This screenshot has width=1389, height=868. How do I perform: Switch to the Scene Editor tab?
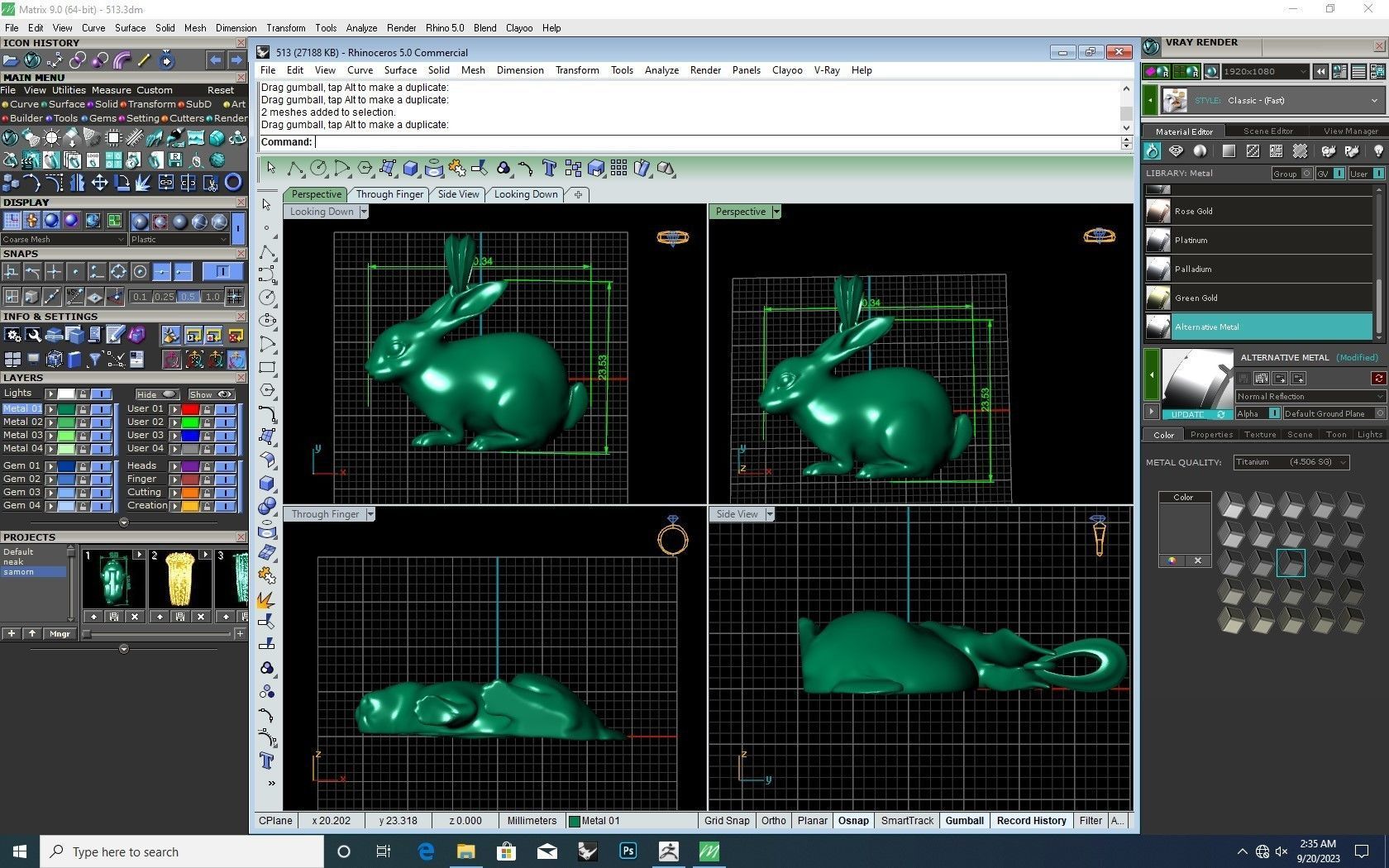coord(1267,131)
